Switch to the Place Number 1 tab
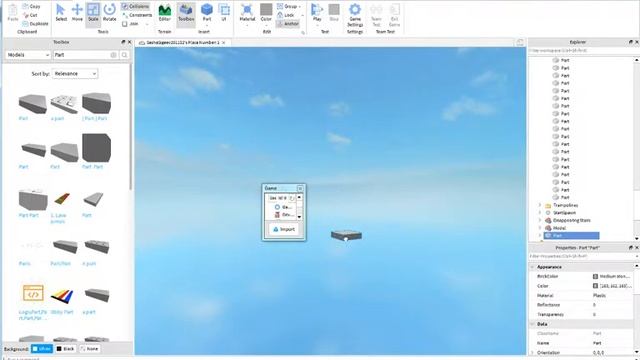This screenshot has height=360, width=640. (182, 42)
